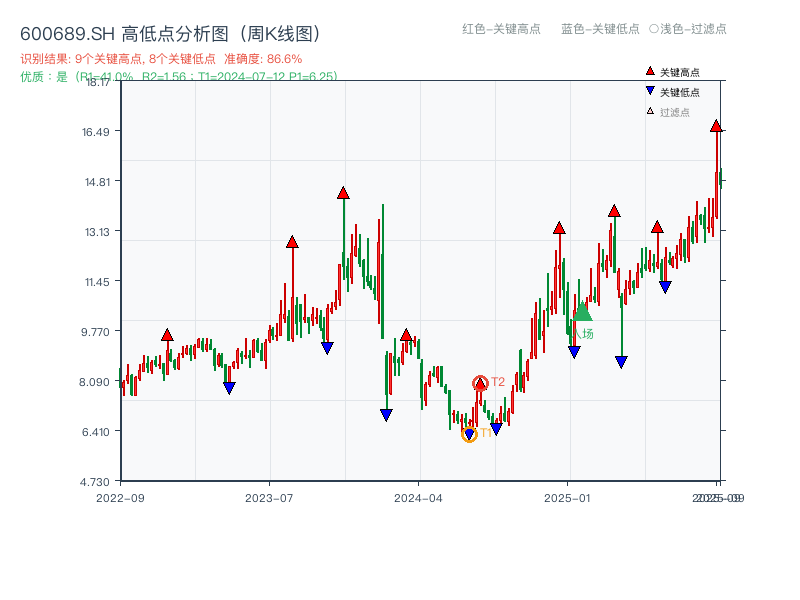Click the red key-high marker above the 2023-07 area
The height and width of the screenshot is (600, 800).
pyautogui.click(x=292, y=240)
